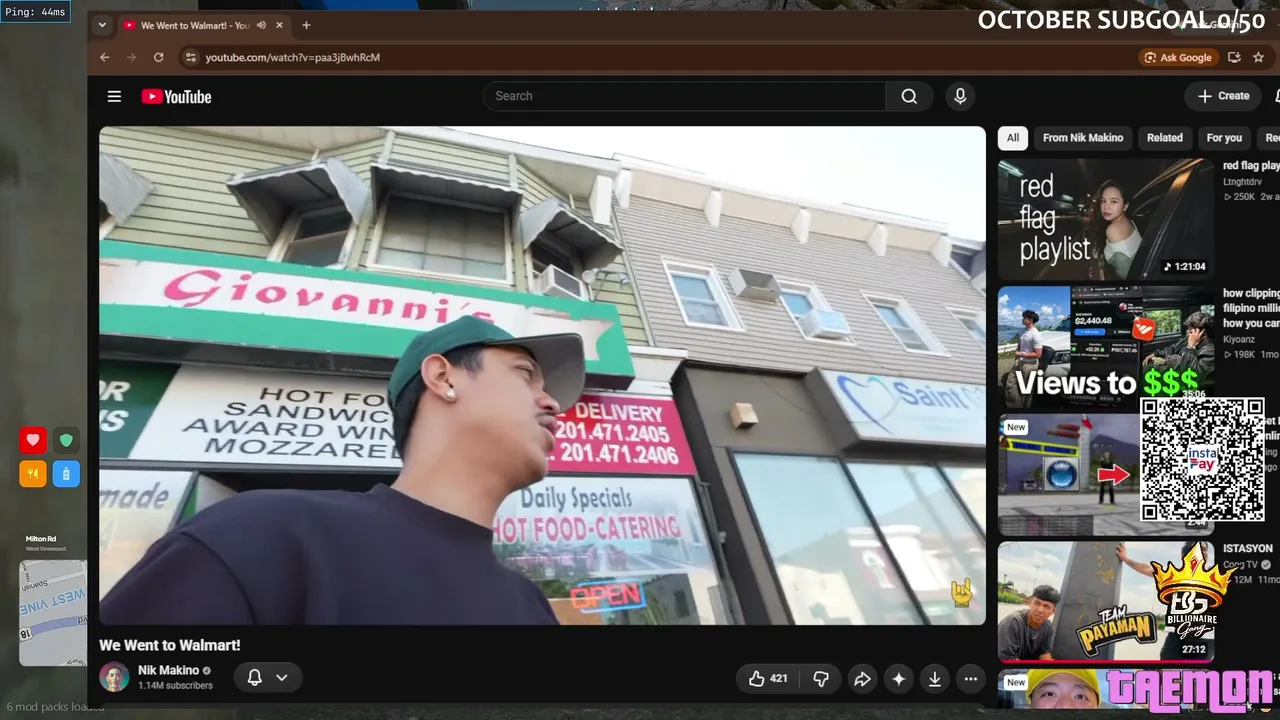The height and width of the screenshot is (720, 1280).
Task: Dislike the We Went to Walmart video
Action: tap(821, 679)
